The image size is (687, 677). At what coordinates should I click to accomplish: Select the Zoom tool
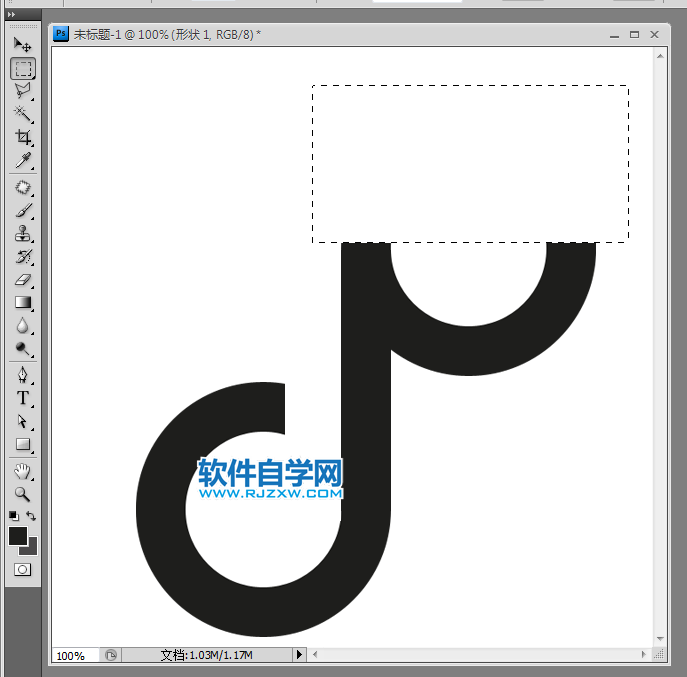pos(23,494)
